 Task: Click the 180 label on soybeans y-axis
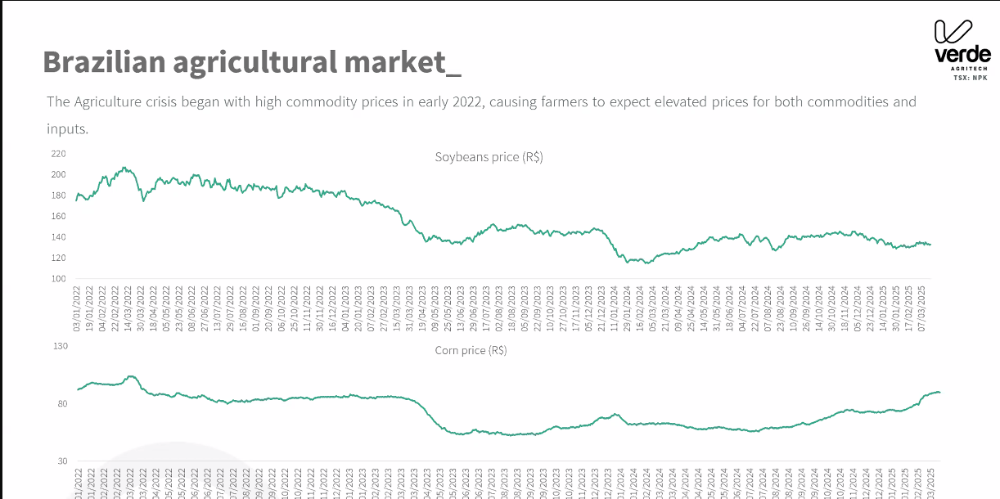(x=58, y=195)
